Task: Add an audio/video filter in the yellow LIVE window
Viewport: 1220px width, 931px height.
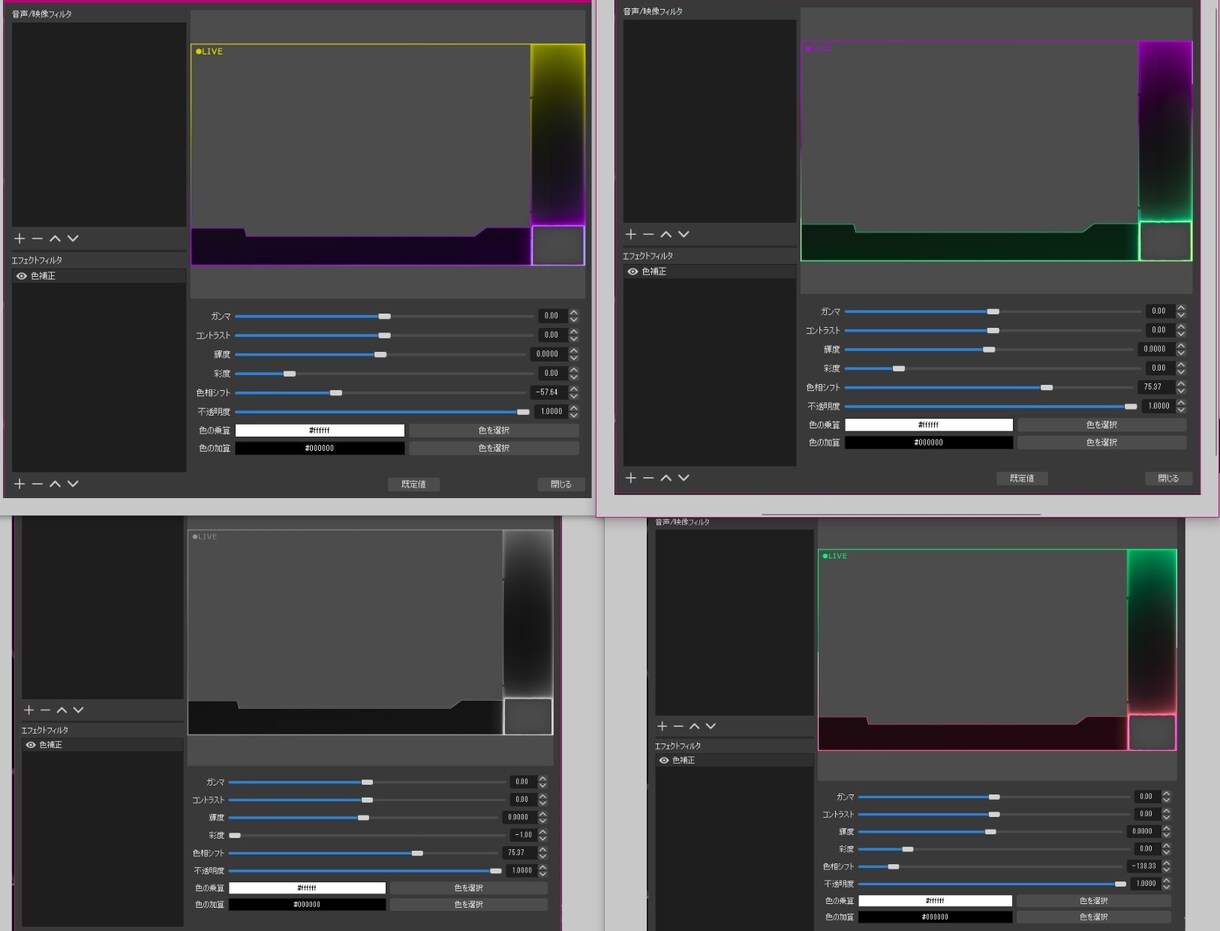Action: point(19,238)
